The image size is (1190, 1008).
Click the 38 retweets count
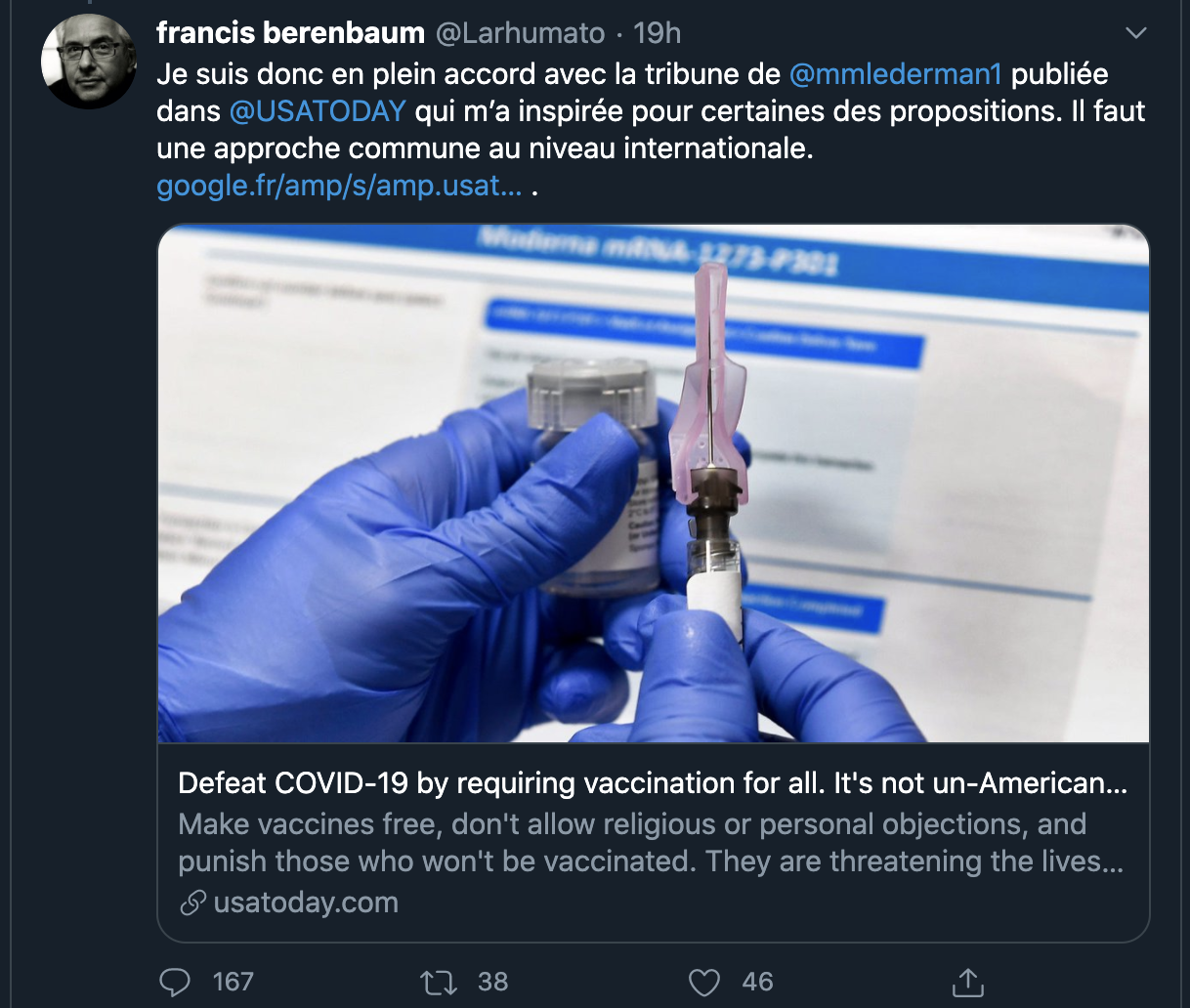point(492,982)
